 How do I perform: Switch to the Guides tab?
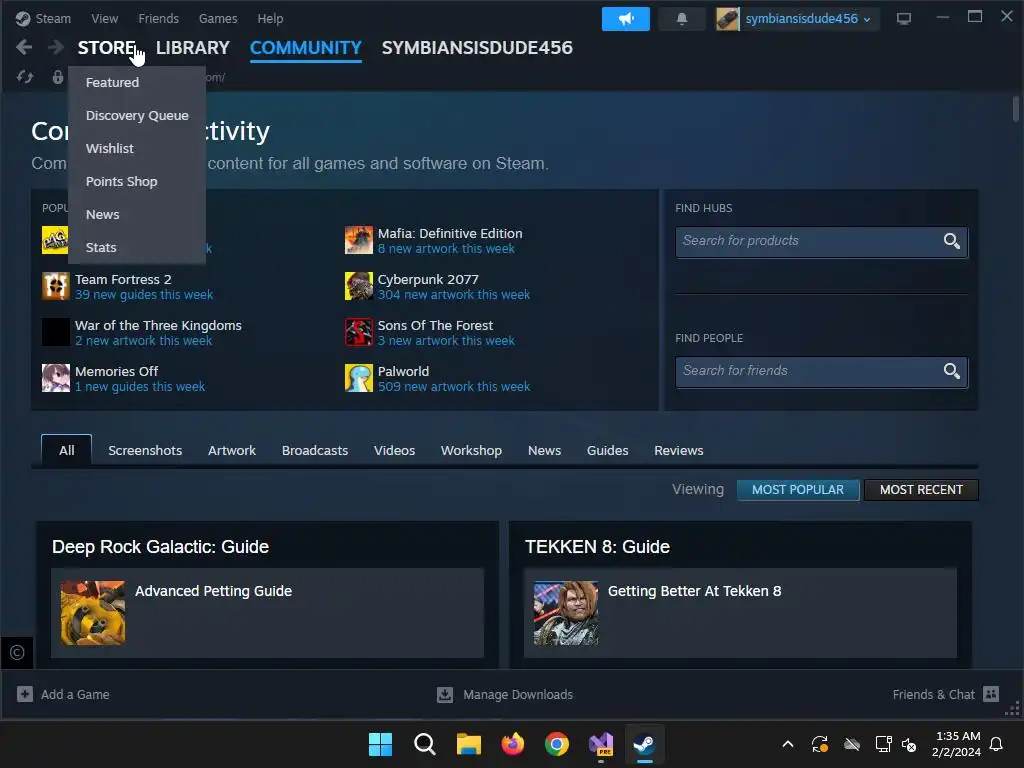[607, 451]
